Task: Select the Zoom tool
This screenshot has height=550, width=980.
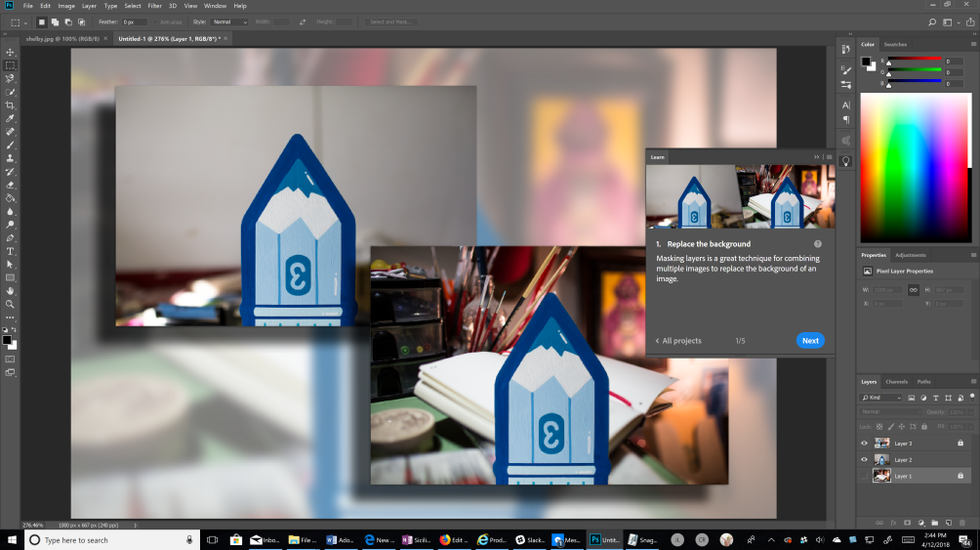Action: coord(10,304)
